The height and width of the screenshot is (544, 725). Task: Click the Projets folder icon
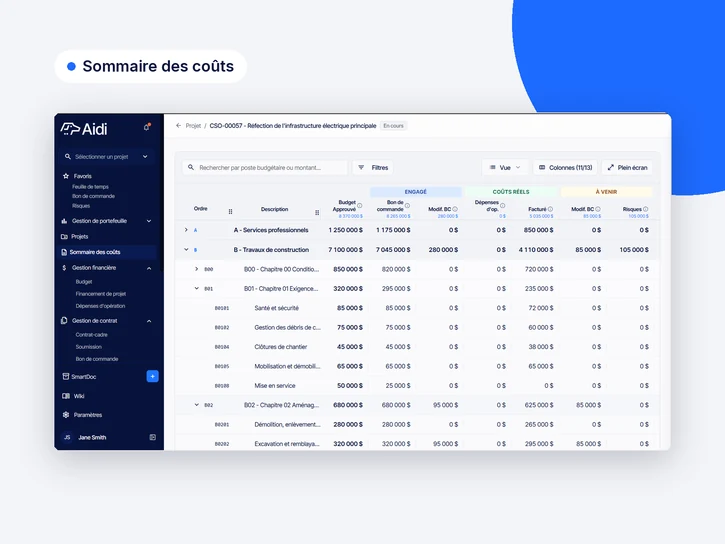pos(64,237)
